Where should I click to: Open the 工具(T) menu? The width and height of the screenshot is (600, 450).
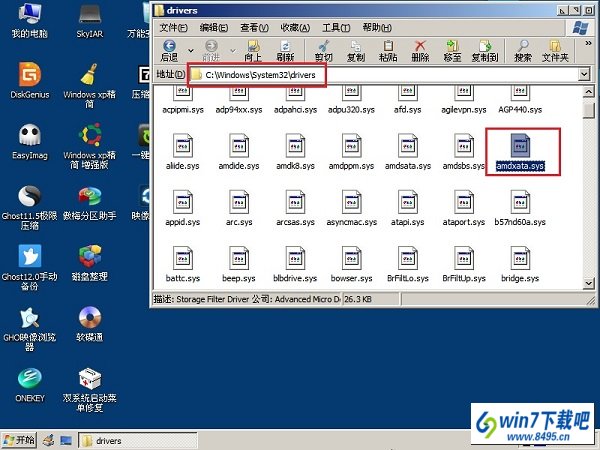point(336,28)
